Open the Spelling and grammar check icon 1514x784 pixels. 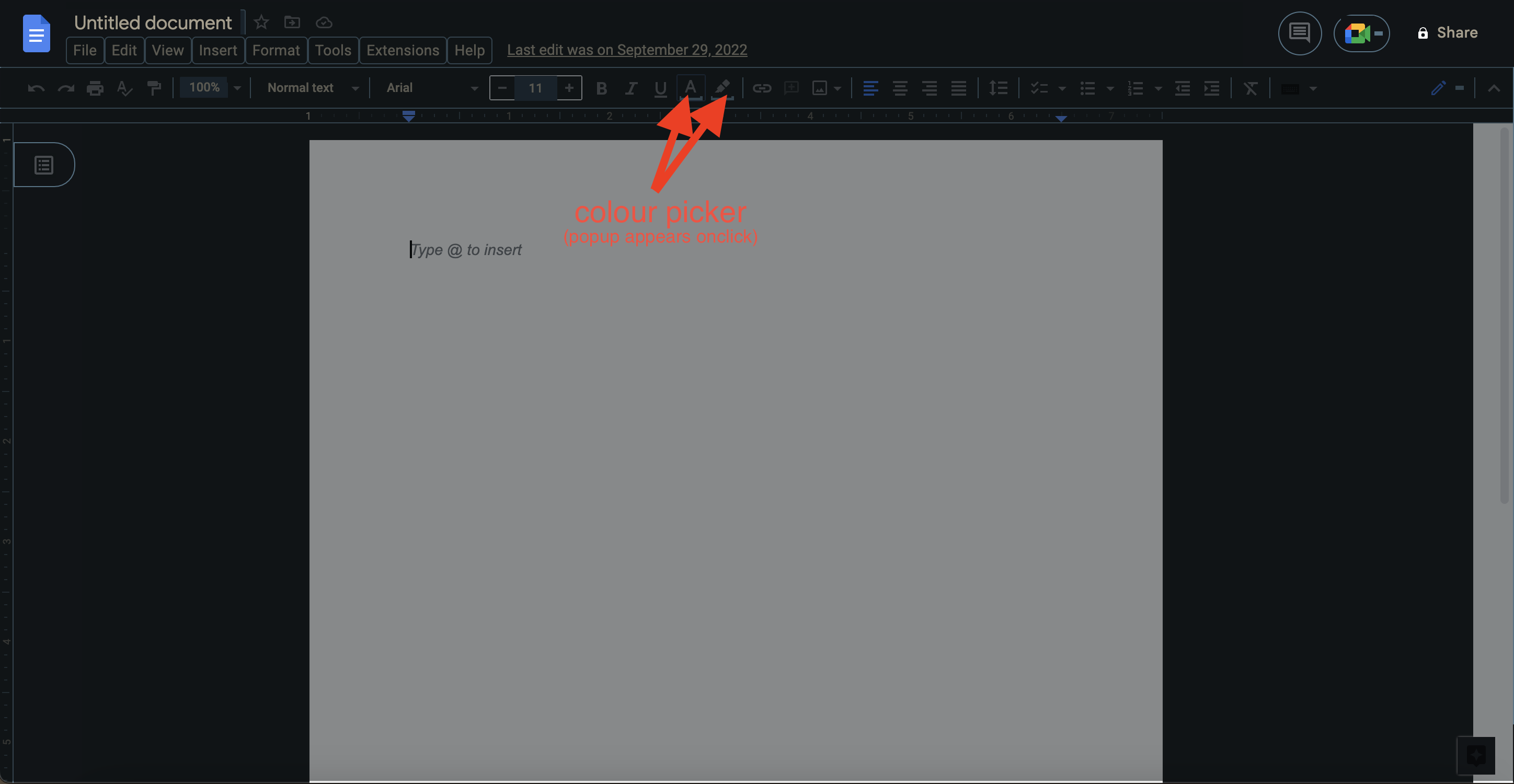(x=124, y=88)
